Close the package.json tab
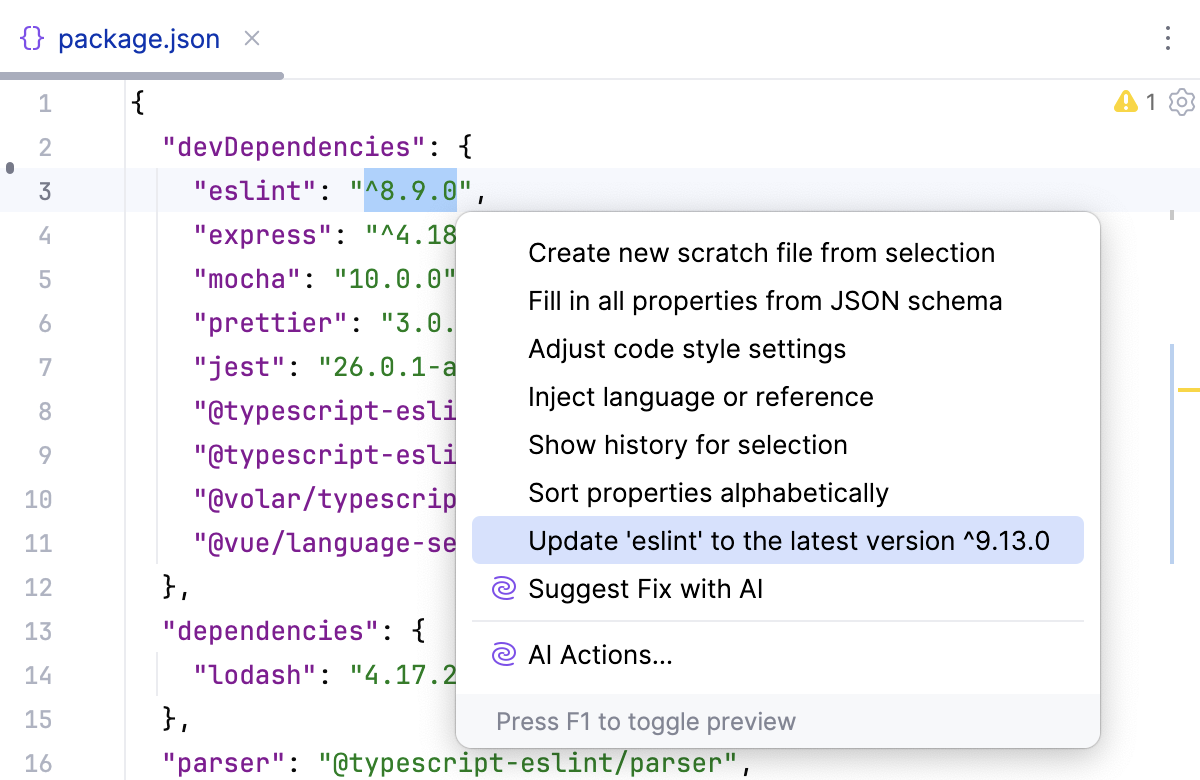Viewport: 1200px width, 780px height. (x=251, y=38)
